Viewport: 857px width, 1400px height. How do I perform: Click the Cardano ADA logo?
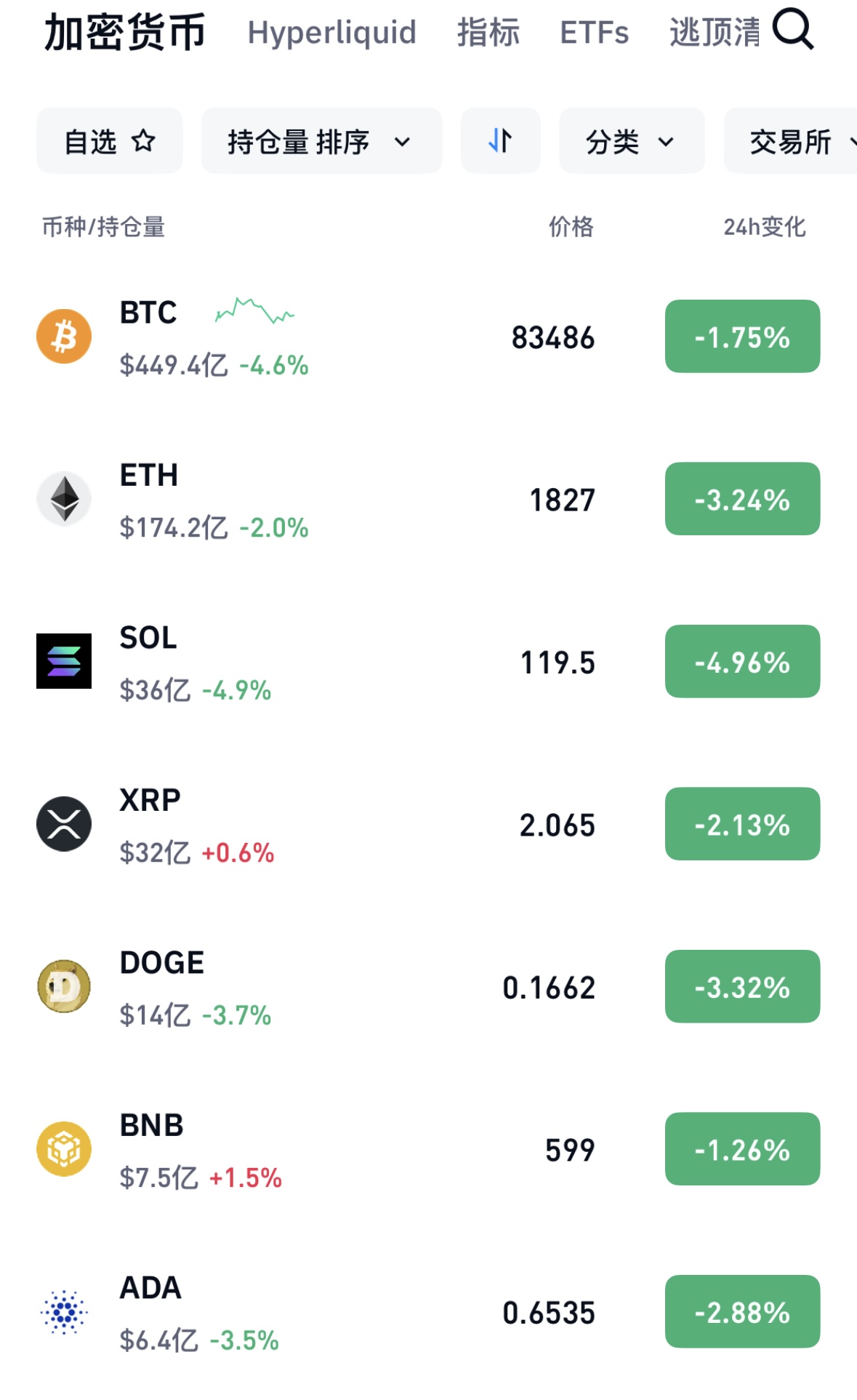point(64,1312)
